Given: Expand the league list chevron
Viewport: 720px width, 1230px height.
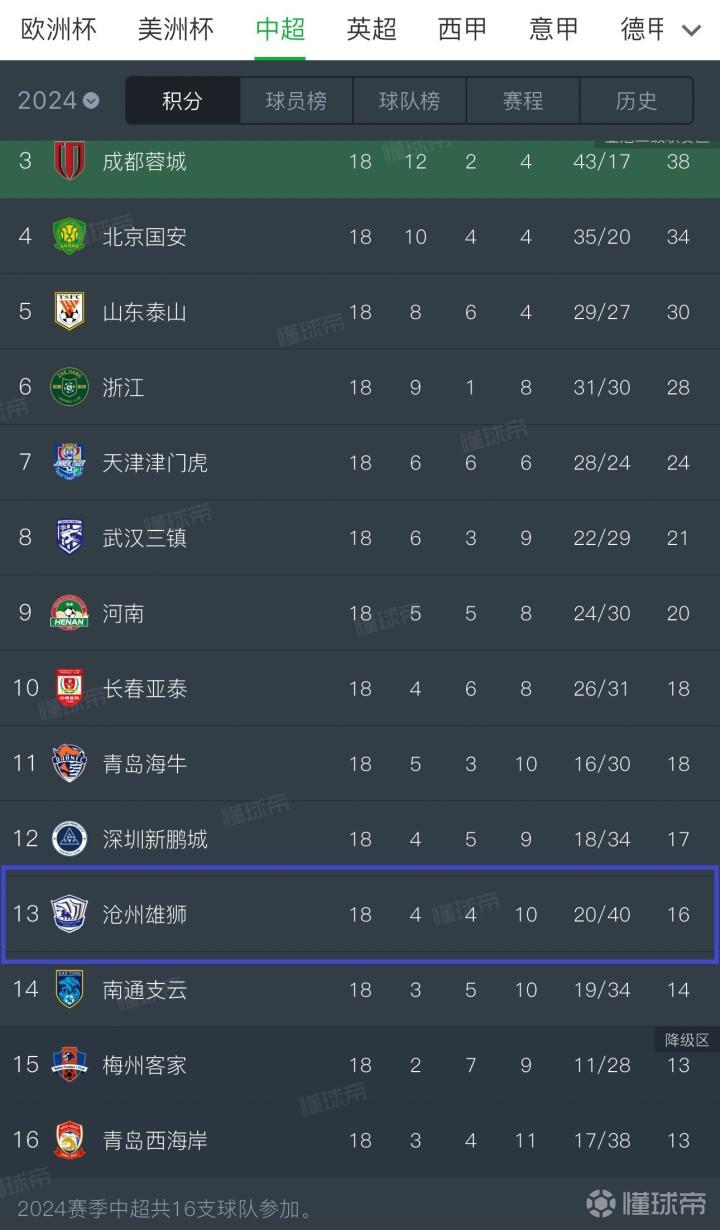Looking at the screenshot, I should tap(691, 30).
